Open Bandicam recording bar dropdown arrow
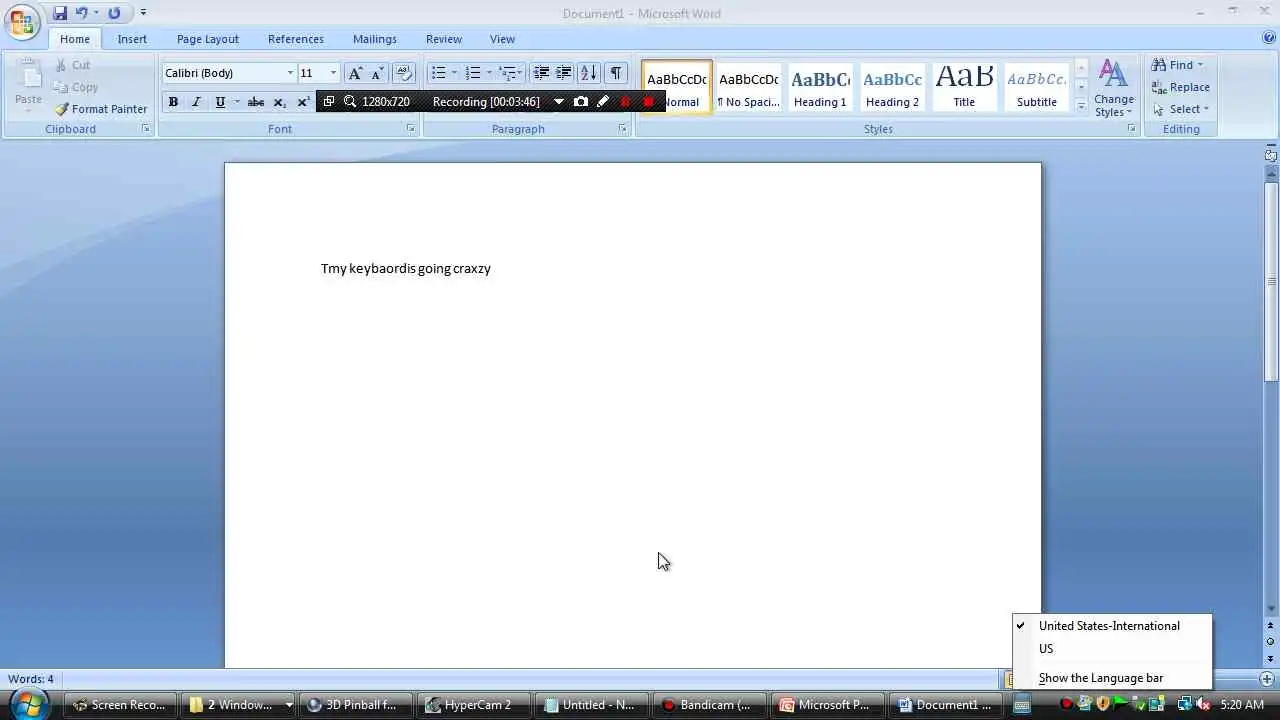This screenshot has height=720, width=1280. 558,102
